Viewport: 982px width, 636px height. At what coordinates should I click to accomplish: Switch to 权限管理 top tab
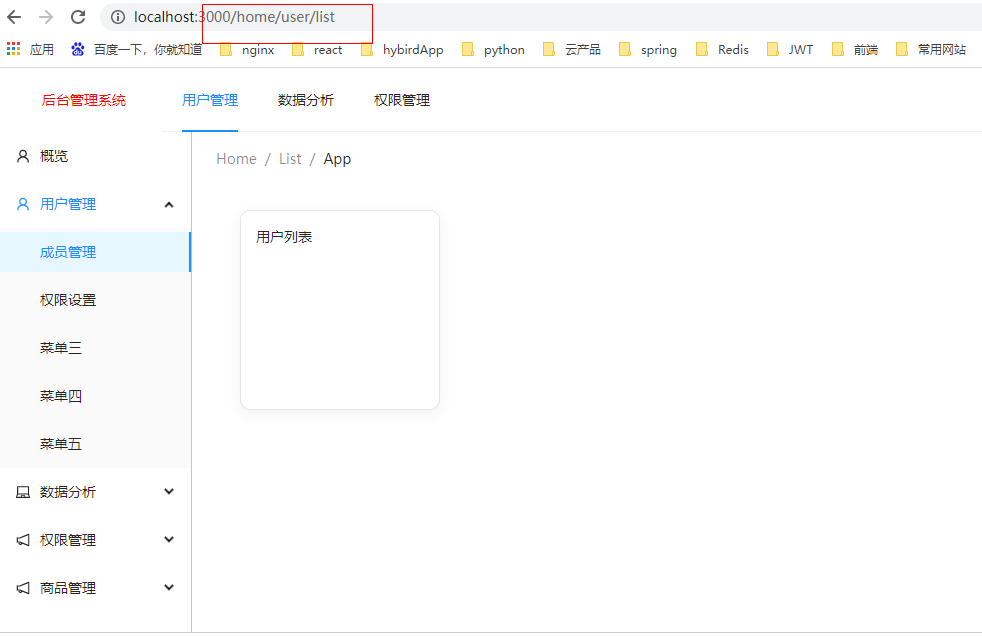pyautogui.click(x=401, y=100)
